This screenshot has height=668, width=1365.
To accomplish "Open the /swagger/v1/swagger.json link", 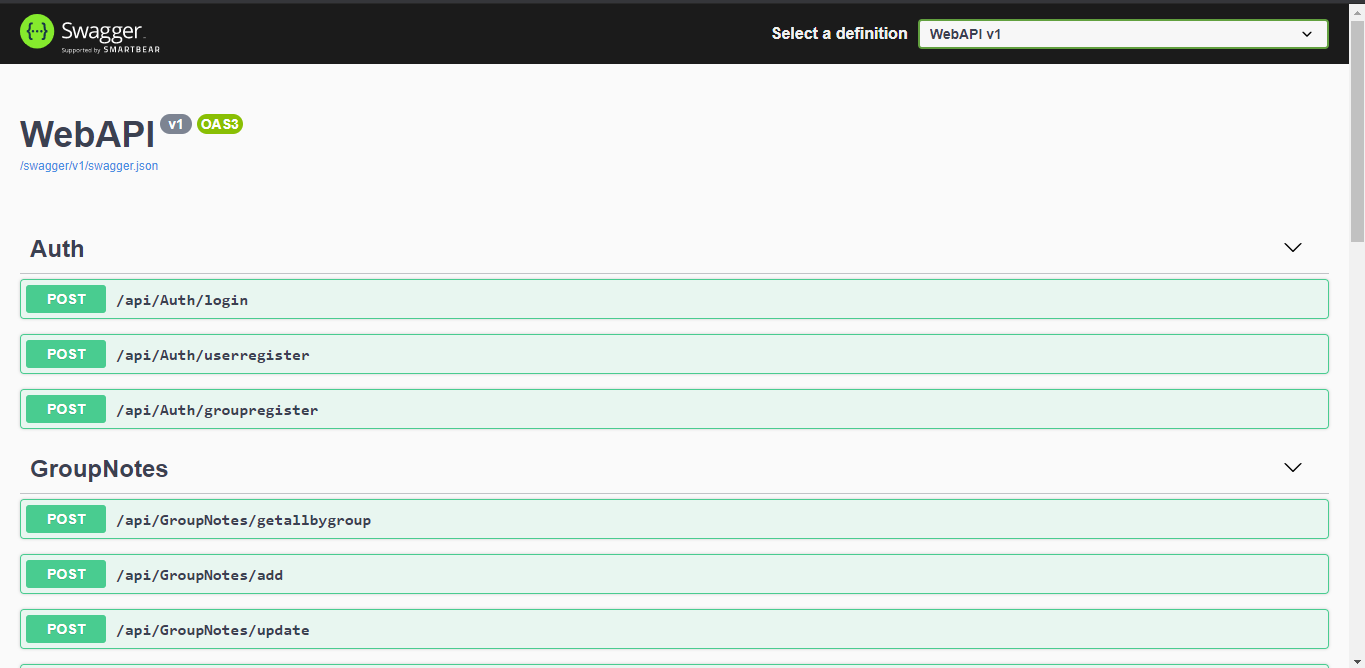I will coord(88,165).
